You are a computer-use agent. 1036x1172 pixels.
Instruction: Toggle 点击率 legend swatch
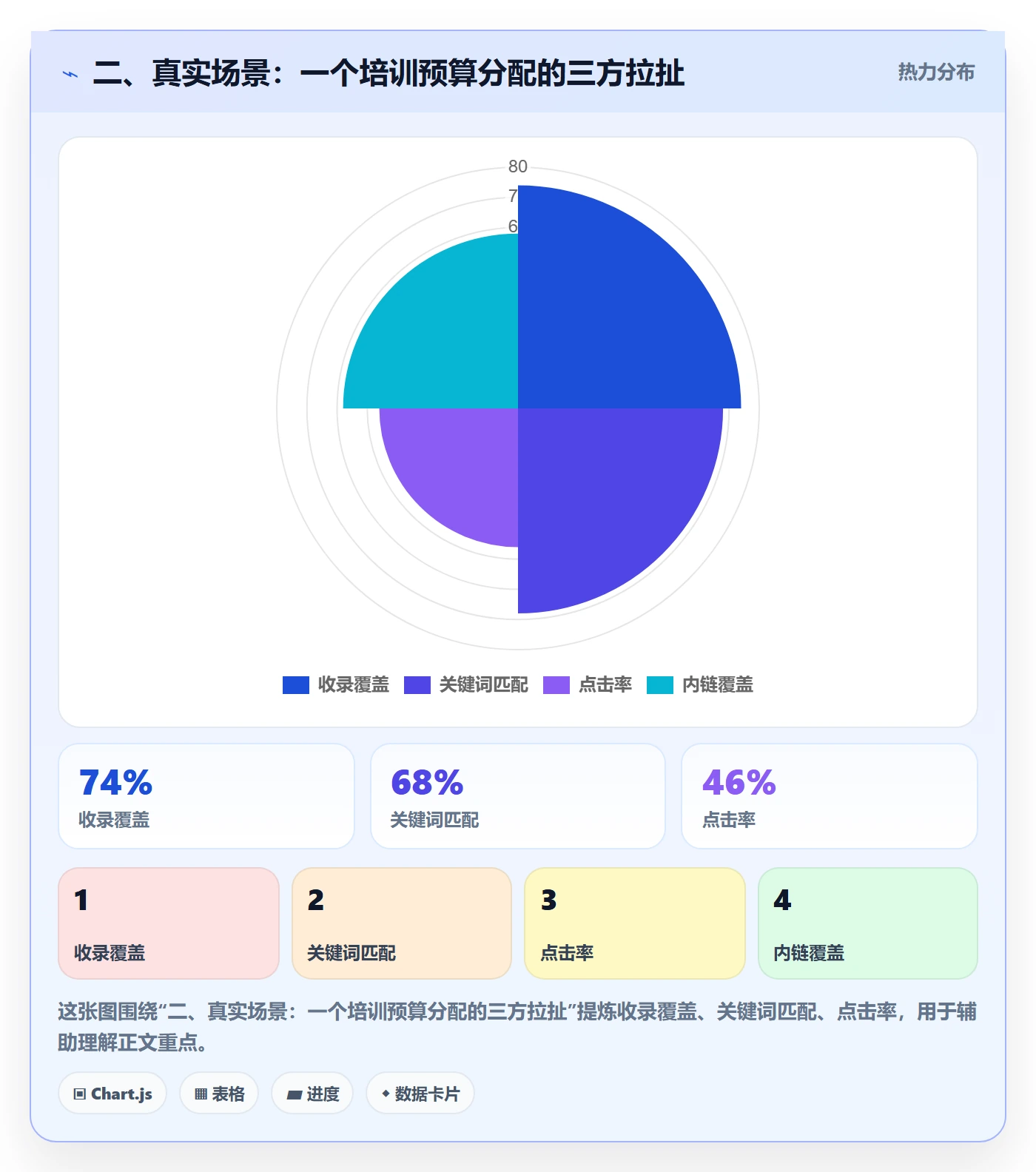[x=556, y=685]
